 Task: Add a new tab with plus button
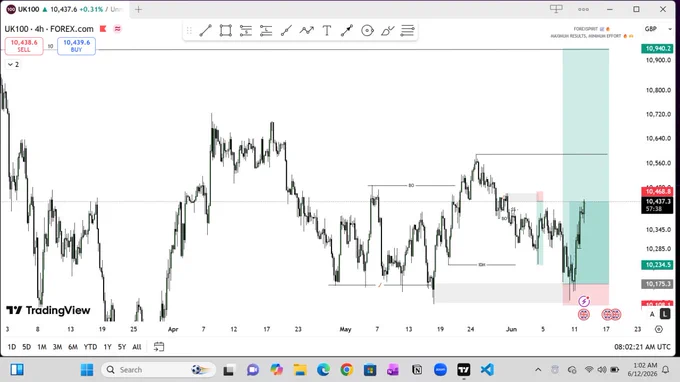(138, 9)
